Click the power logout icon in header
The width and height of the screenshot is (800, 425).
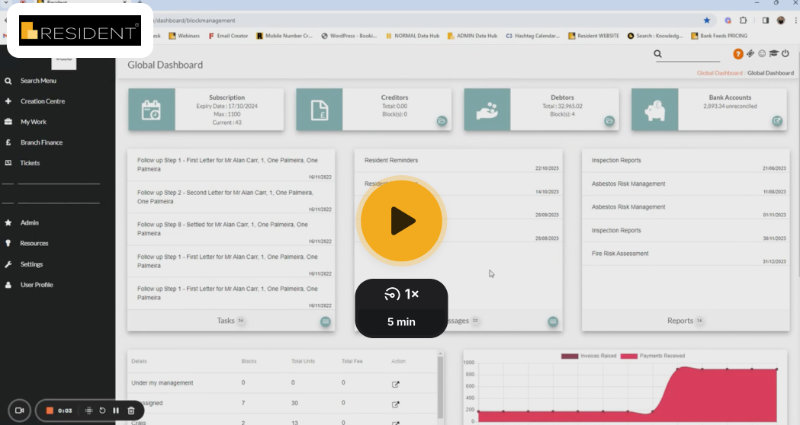click(785, 54)
